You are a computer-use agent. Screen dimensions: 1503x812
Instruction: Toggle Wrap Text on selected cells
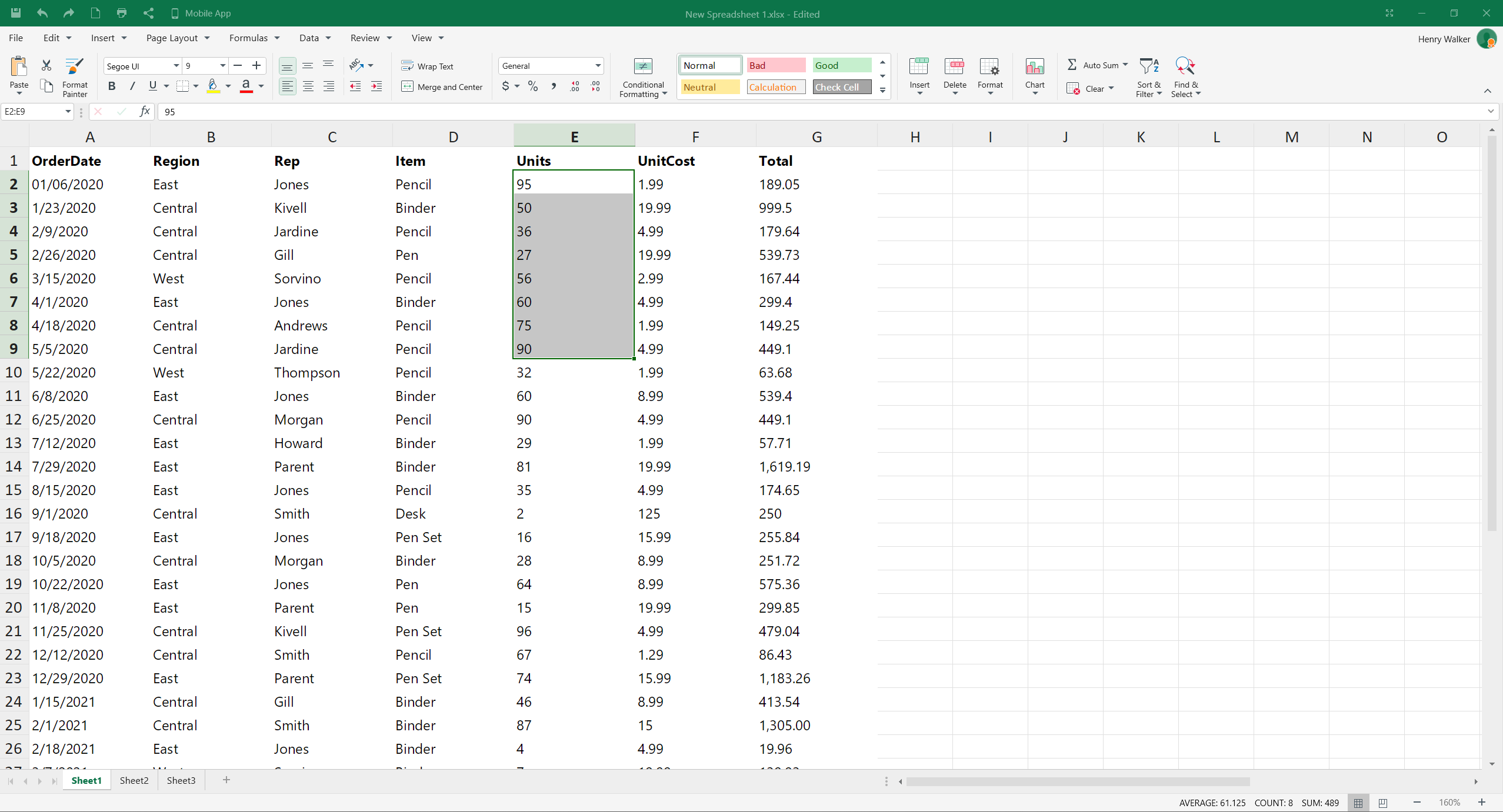pos(428,66)
